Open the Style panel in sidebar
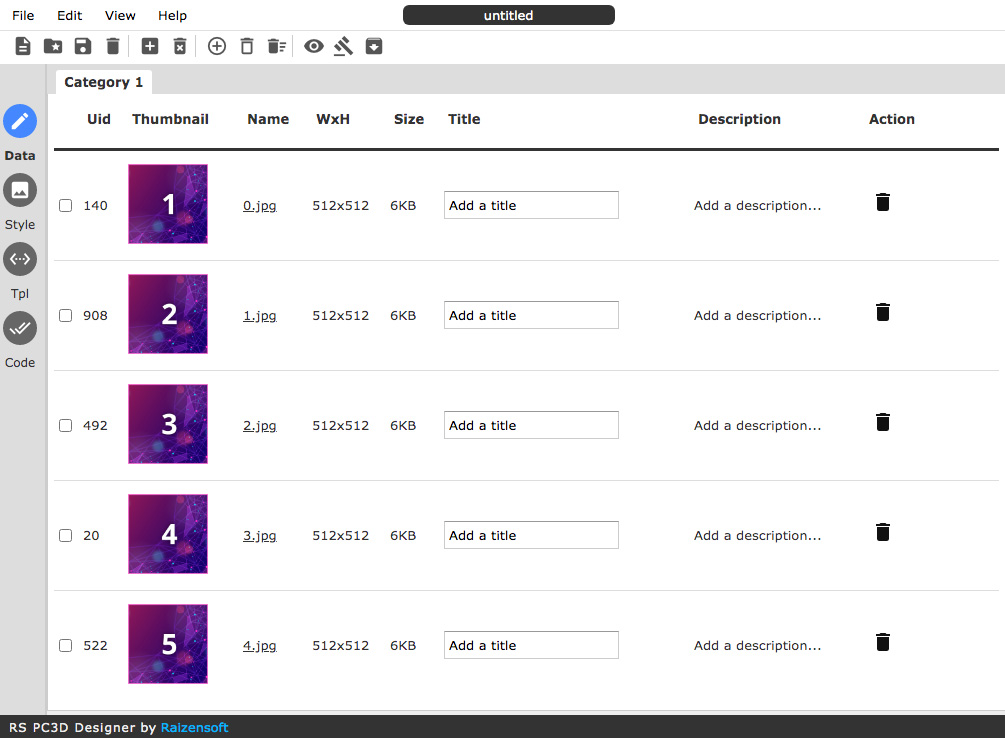The height and width of the screenshot is (738, 1005). (20, 190)
